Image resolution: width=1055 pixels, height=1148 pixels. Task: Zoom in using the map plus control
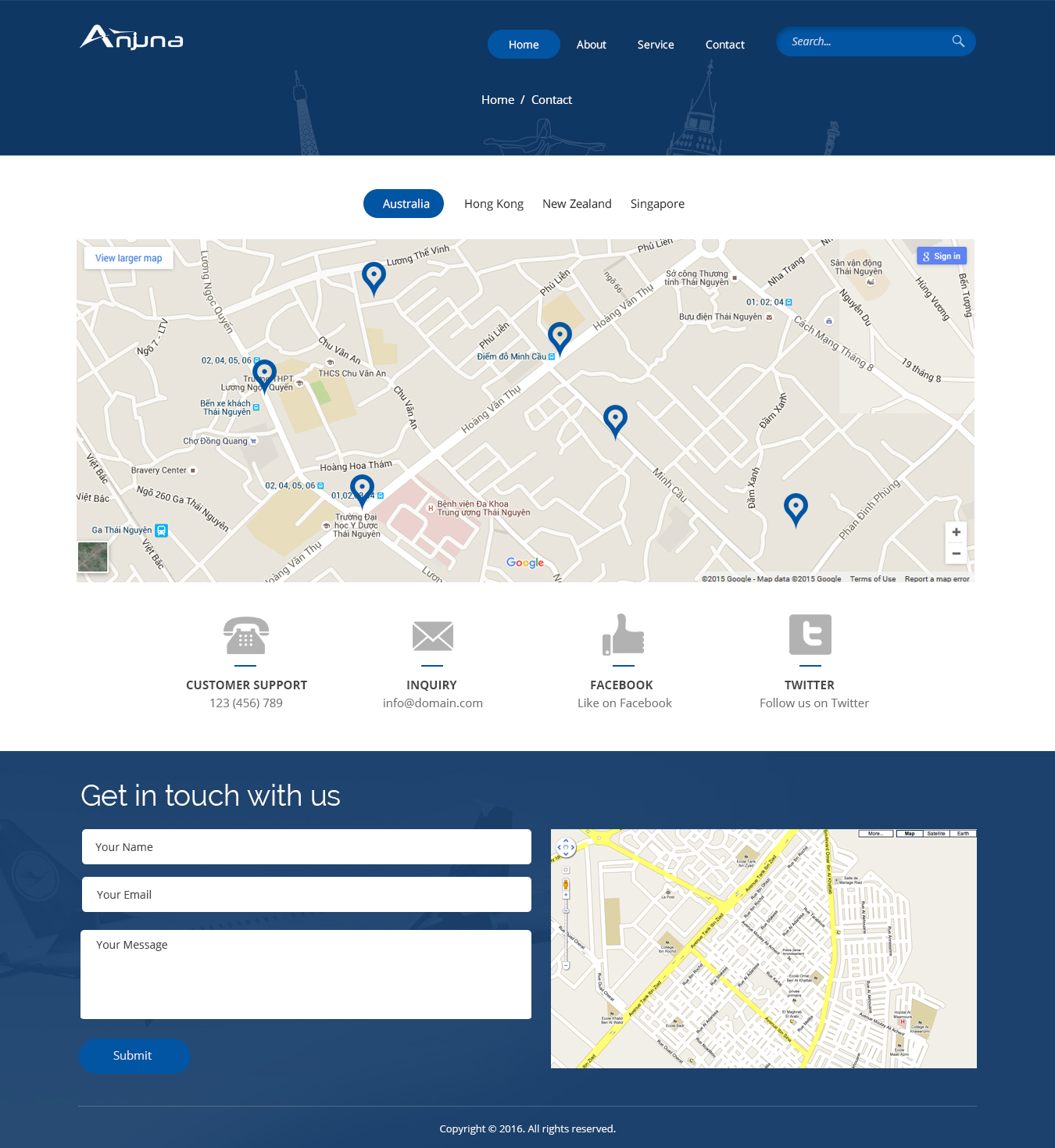(956, 532)
